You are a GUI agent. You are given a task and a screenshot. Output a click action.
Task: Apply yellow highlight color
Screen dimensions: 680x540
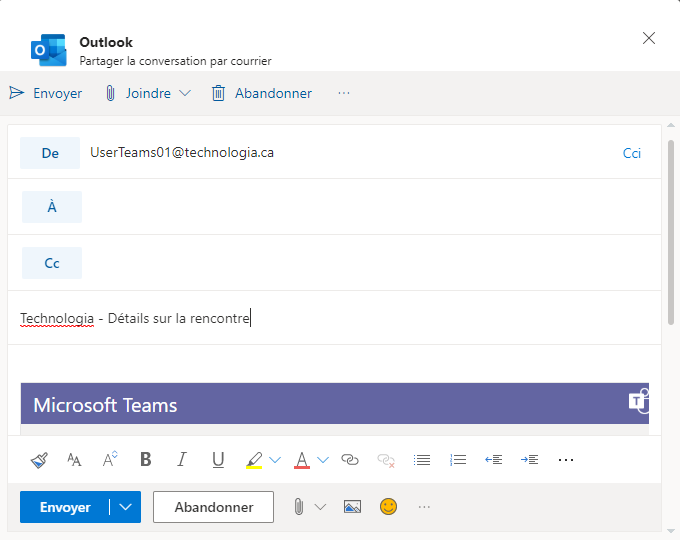[x=254, y=460]
